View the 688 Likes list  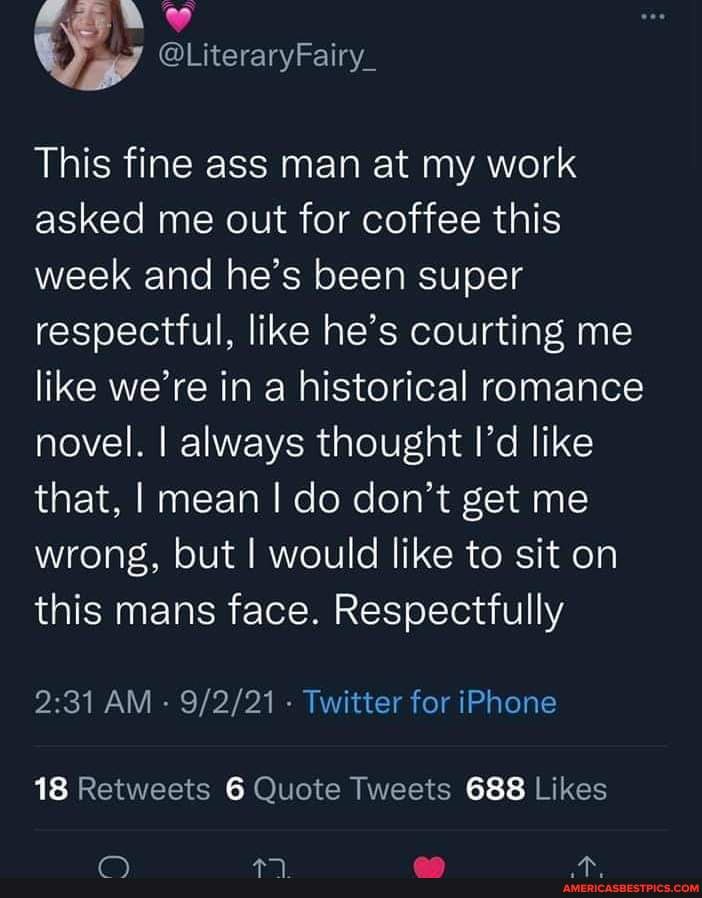coord(537,789)
